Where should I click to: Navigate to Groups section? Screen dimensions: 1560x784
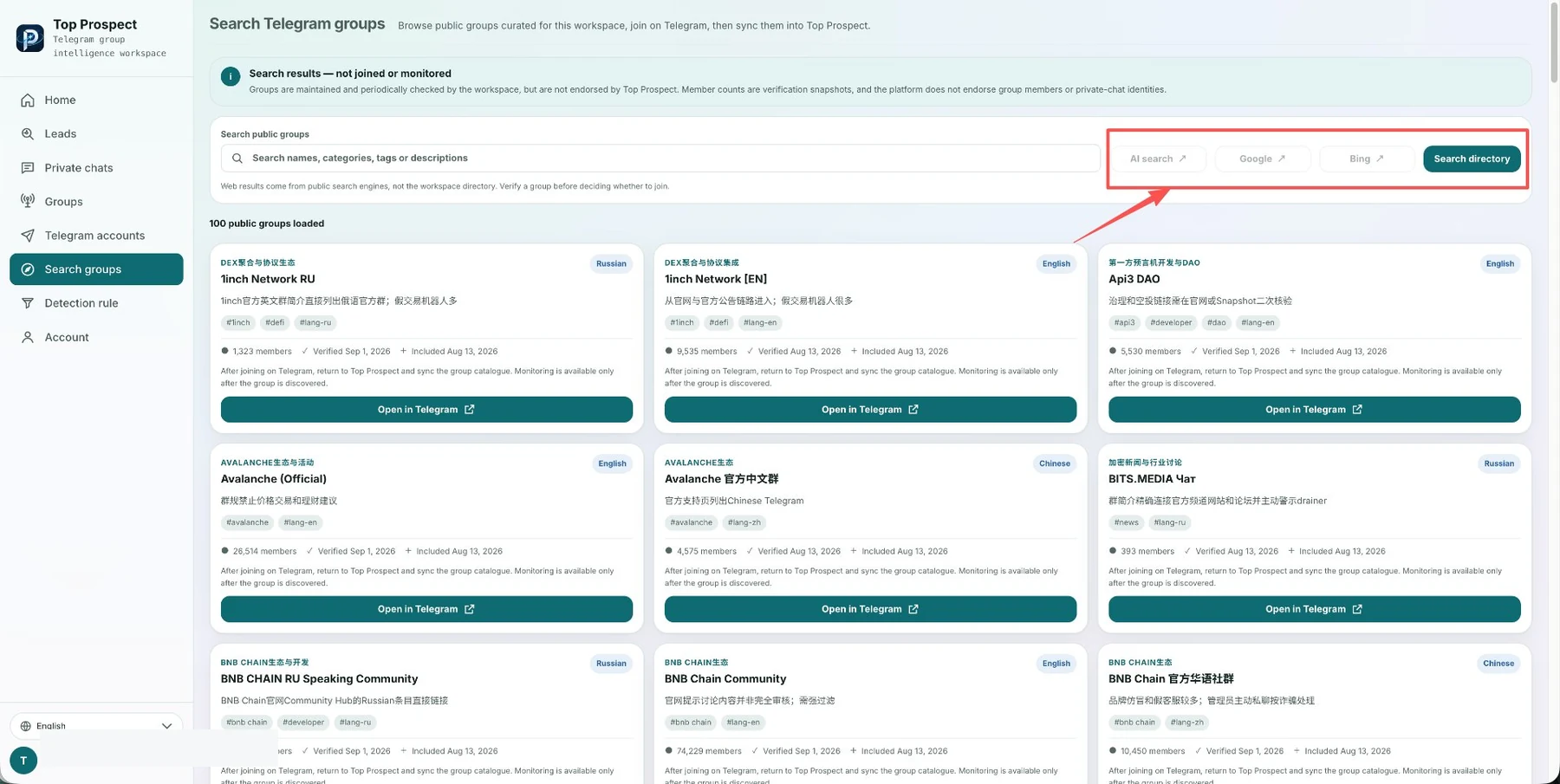click(x=96, y=202)
